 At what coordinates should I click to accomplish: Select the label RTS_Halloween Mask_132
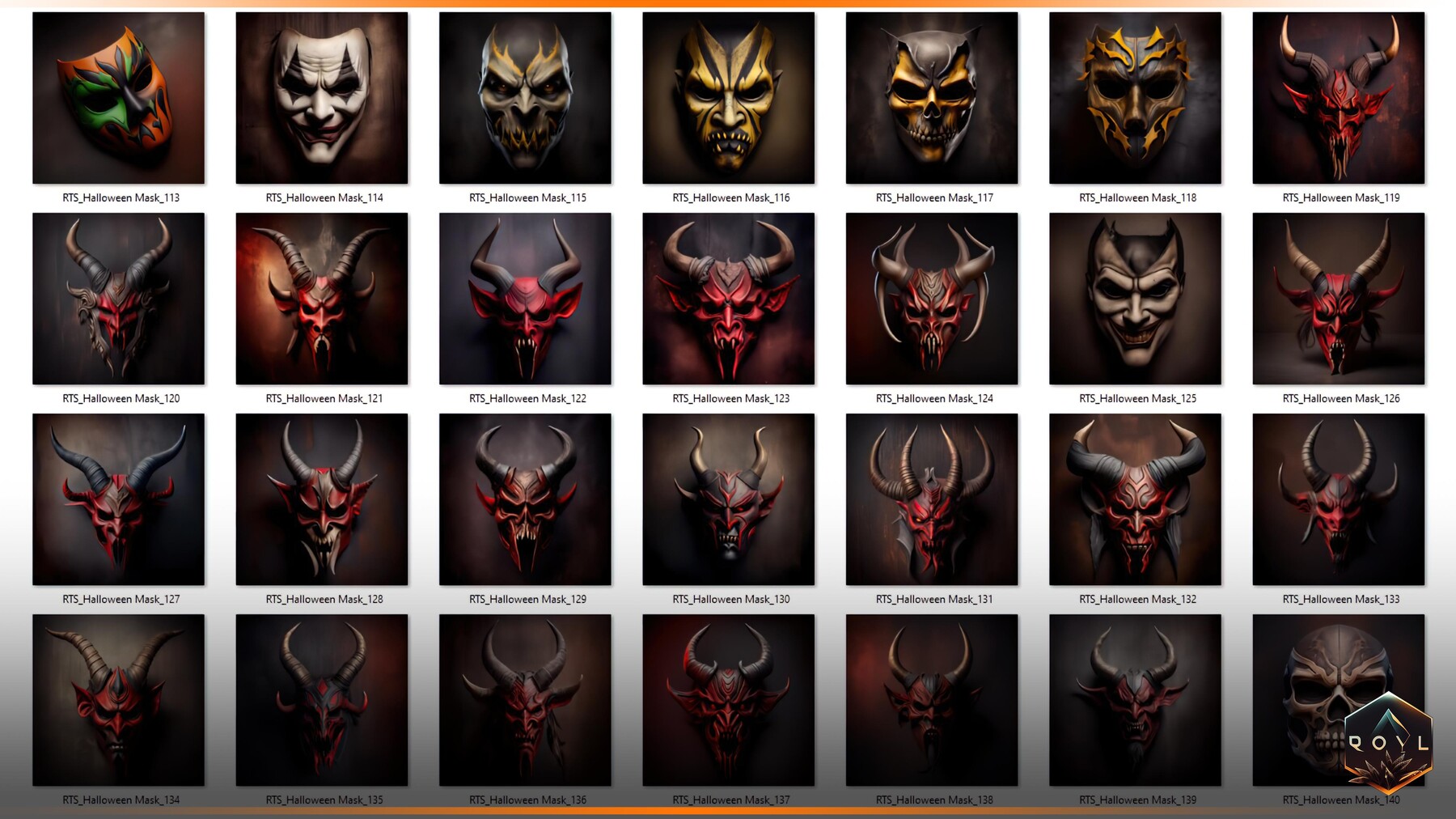click(1133, 599)
